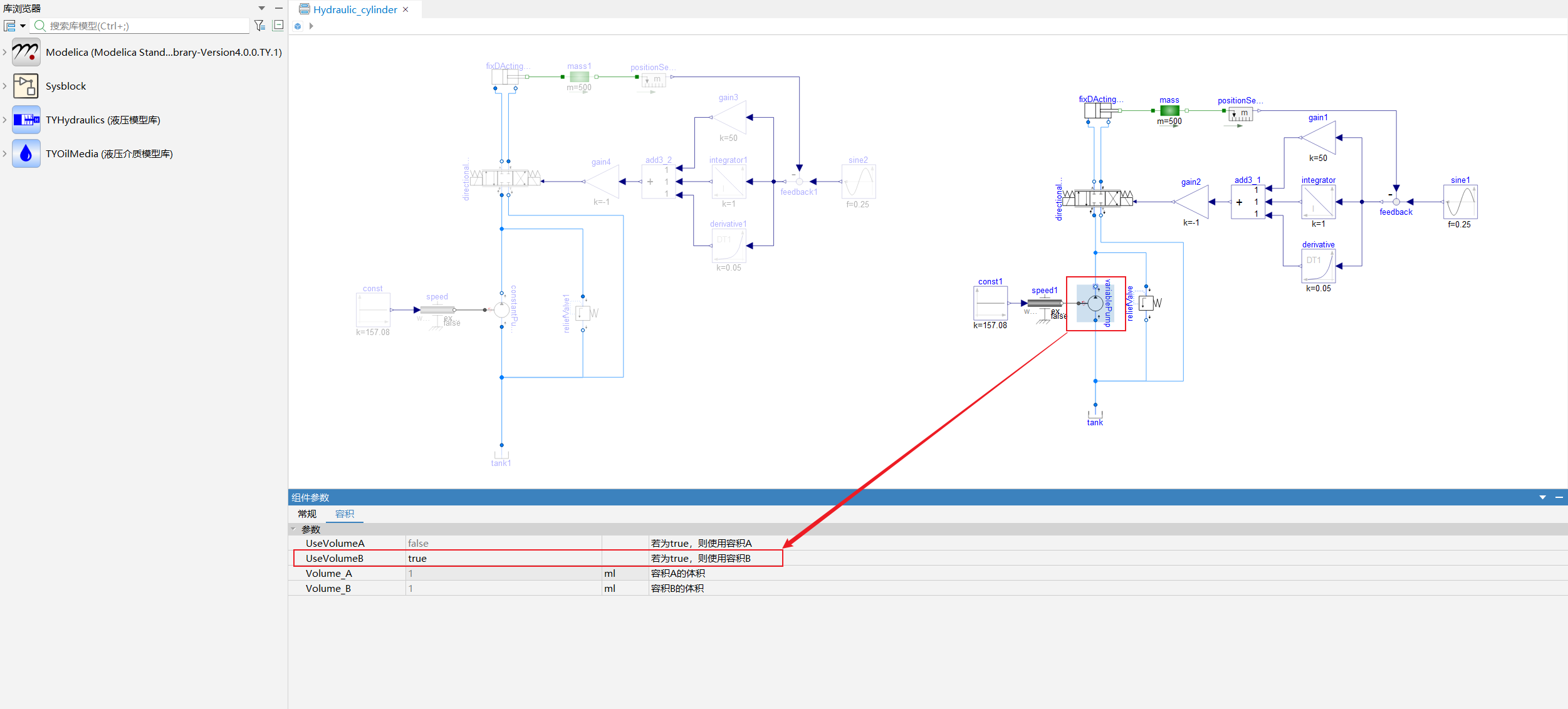The height and width of the screenshot is (709, 1568).
Task: Expand the Modelica standard library node
Action: 5,52
